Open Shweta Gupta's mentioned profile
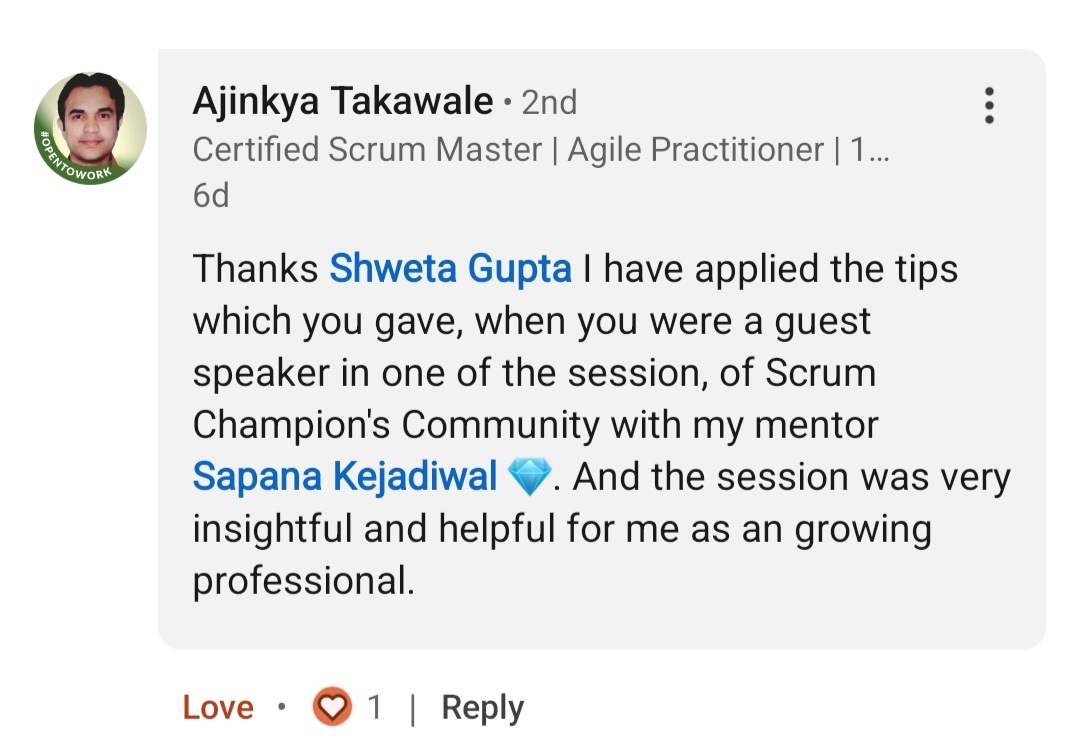The height and width of the screenshot is (755, 1080). 450,269
